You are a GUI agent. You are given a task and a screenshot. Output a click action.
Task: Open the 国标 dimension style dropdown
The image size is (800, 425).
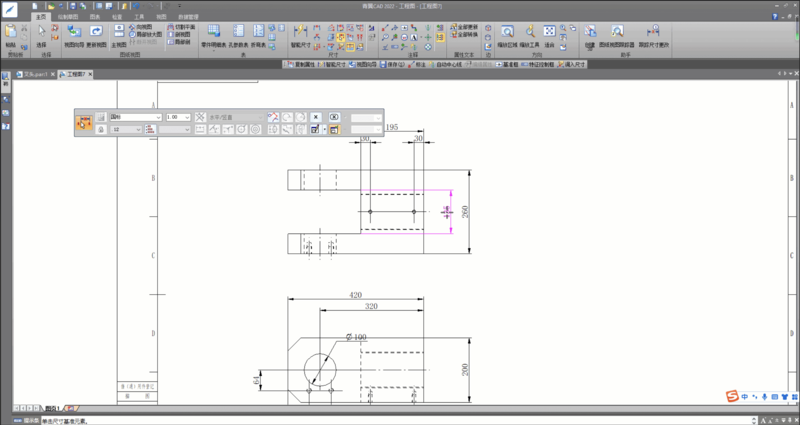(x=158, y=117)
